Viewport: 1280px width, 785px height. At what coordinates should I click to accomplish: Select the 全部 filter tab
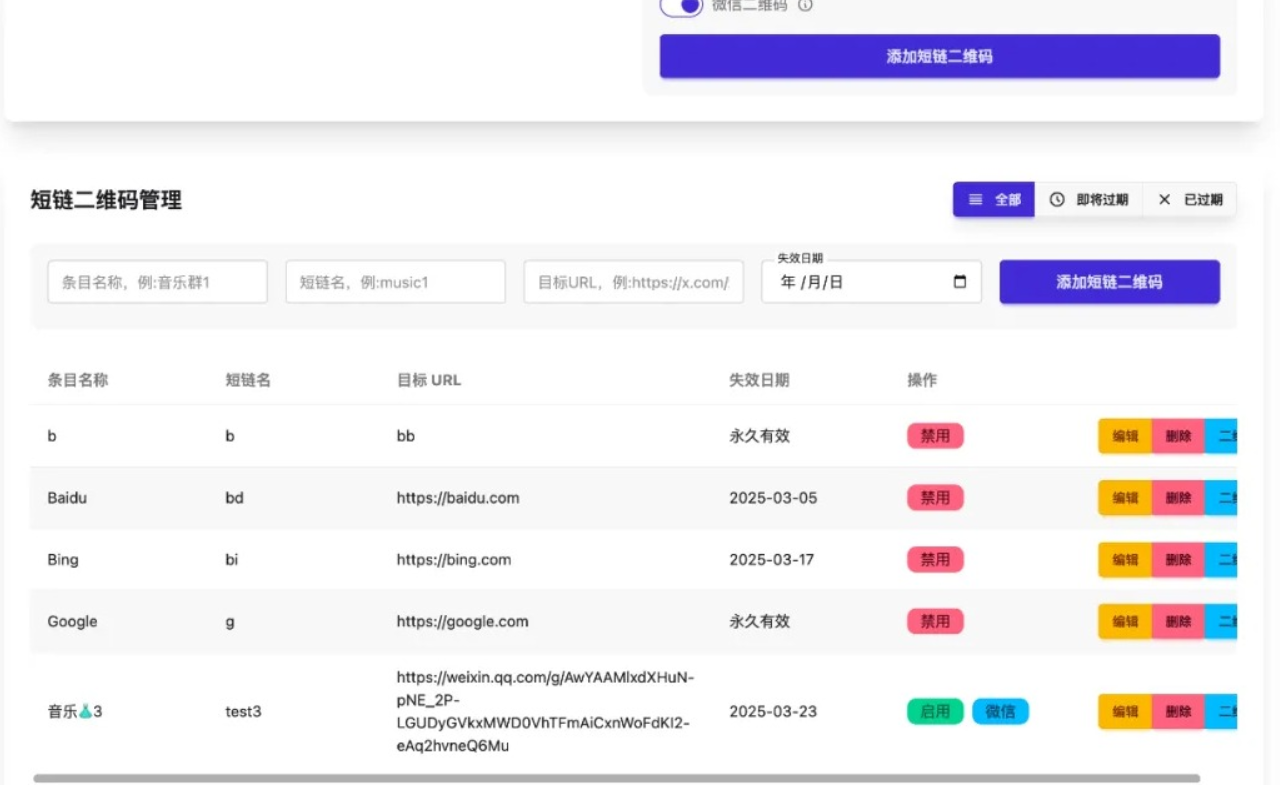click(994, 199)
